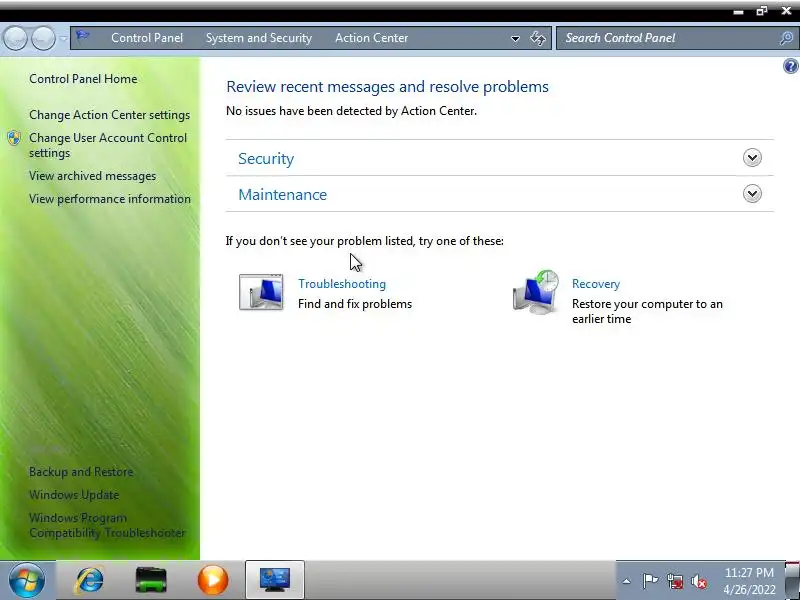This screenshot has height=600, width=800.
Task: Click the Forward navigation arrow button
Action: (x=43, y=38)
